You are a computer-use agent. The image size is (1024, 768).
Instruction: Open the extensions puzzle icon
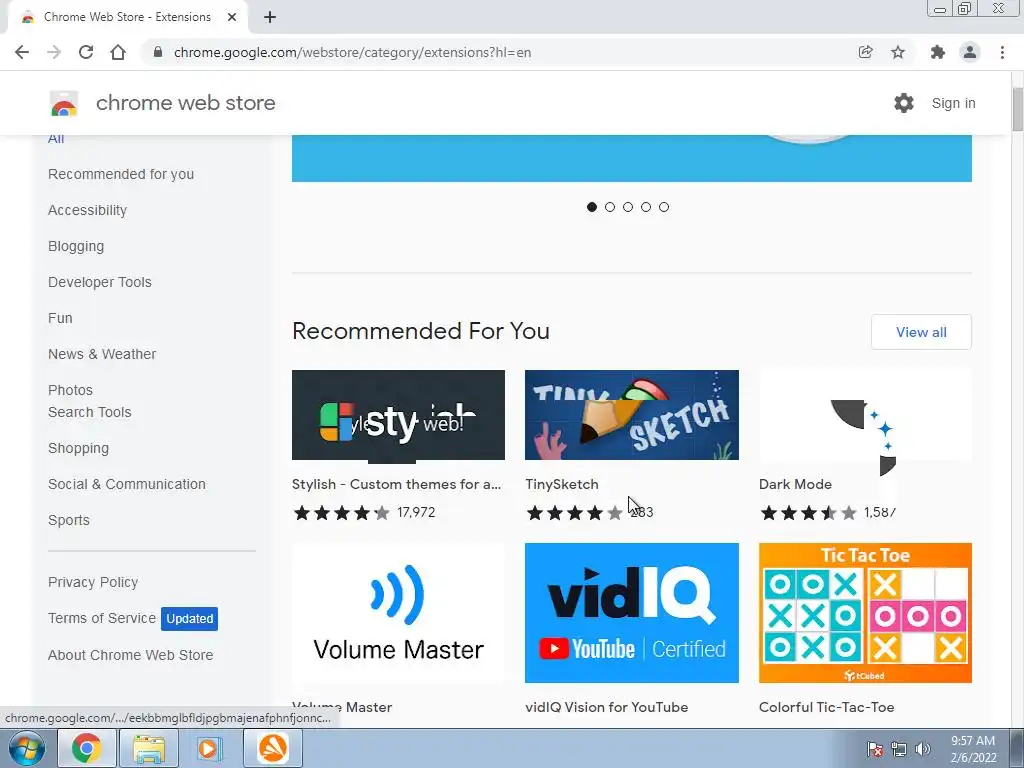(x=938, y=52)
